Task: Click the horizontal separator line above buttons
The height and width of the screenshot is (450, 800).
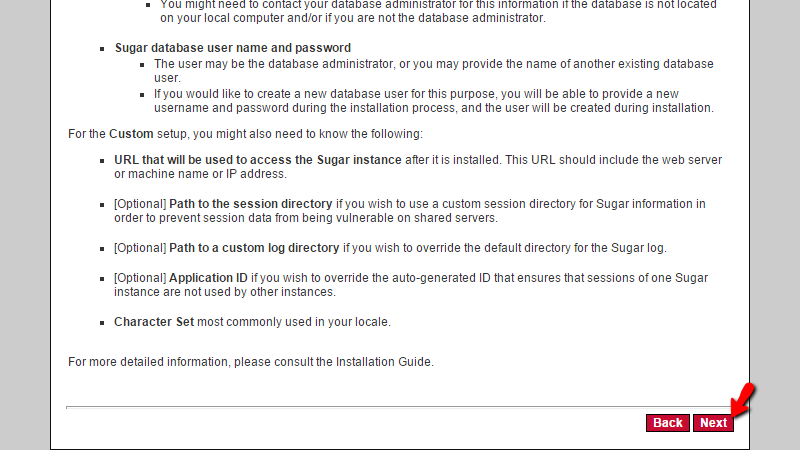Action: pos(398,408)
